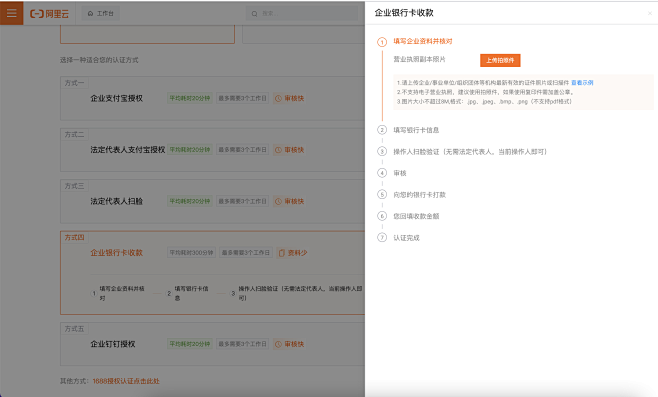
Task: Click the 向您的银行卡打款 step label
Action: point(419,195)
